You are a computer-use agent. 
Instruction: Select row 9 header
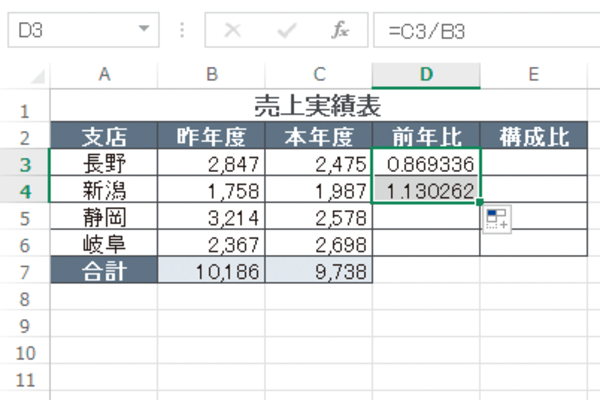(x=25, y=323)
